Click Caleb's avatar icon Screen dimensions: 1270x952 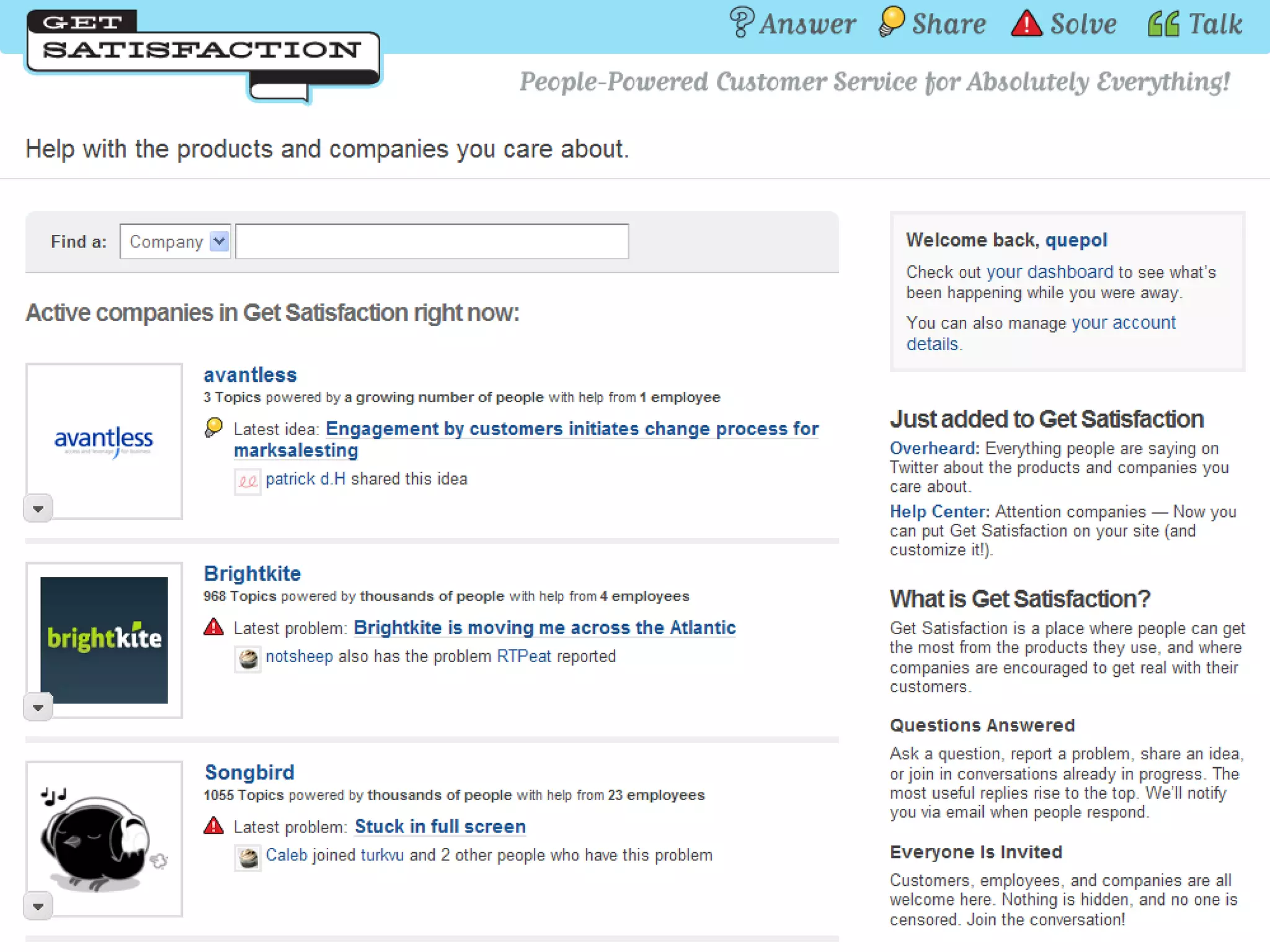pos(248,858)
